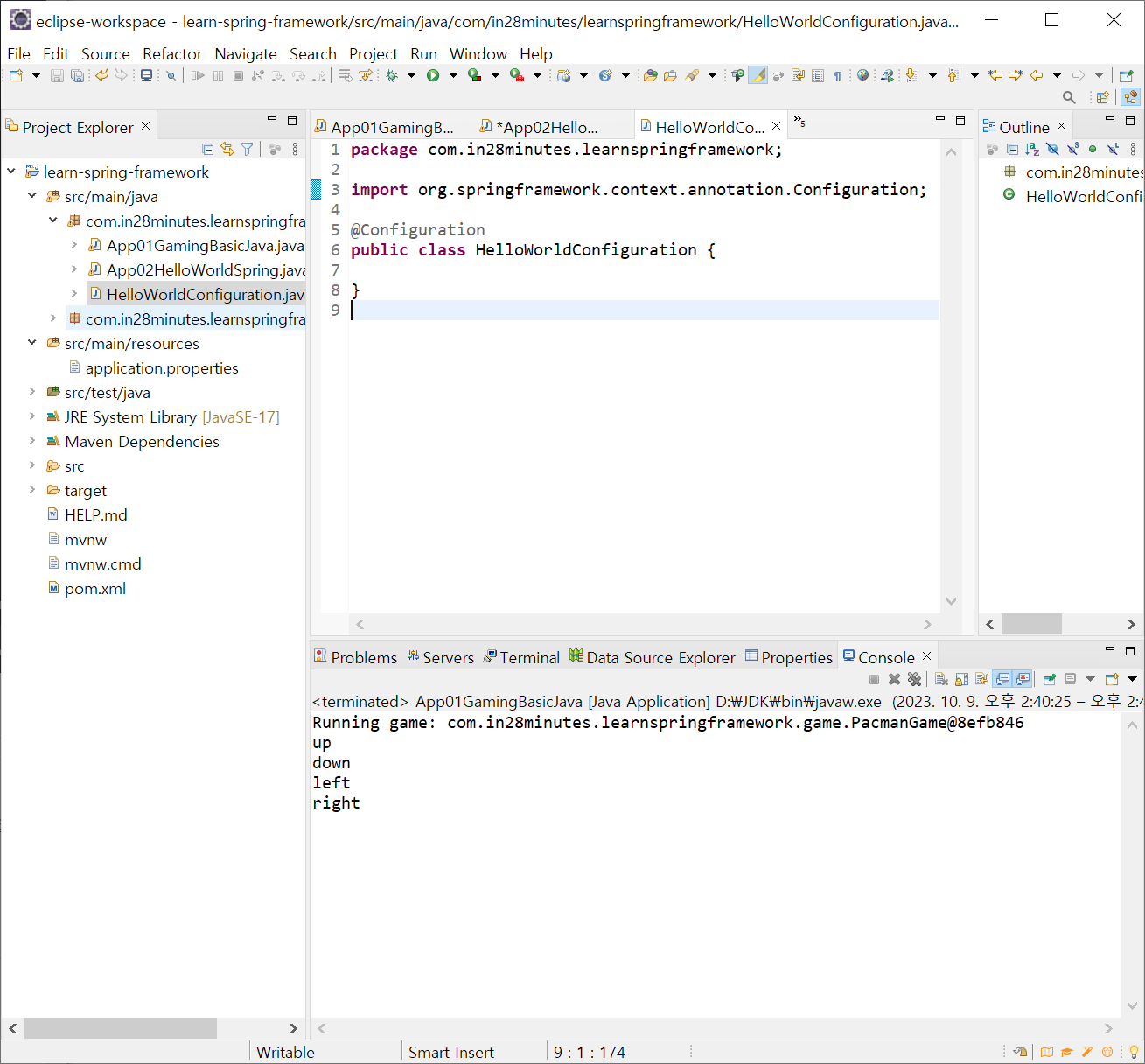The width and height of the screenshot is (1145, 1064).
Task: Toggle Show Whitespace Characters pilcrow
Action: (x=837, y=75)
